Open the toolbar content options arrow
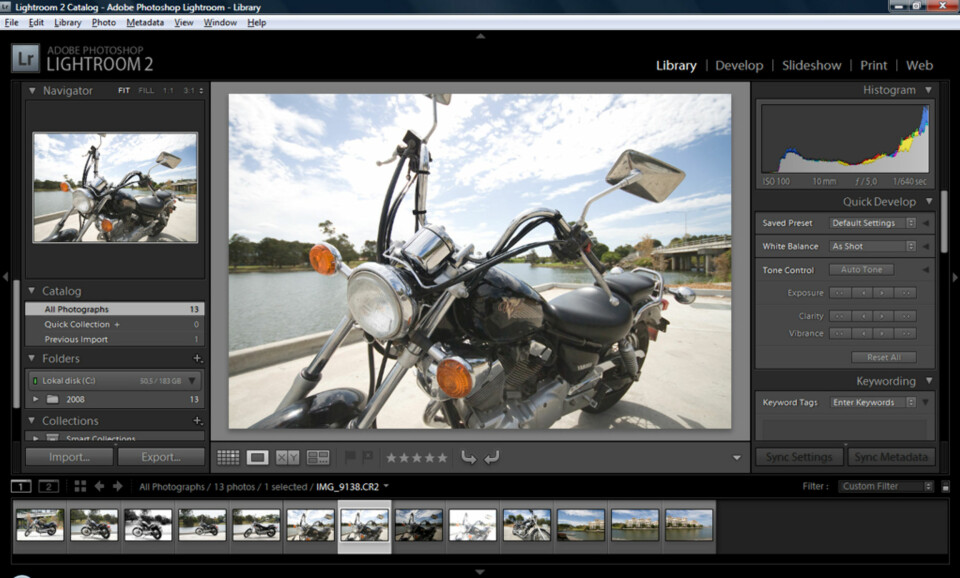 (737, 457)
